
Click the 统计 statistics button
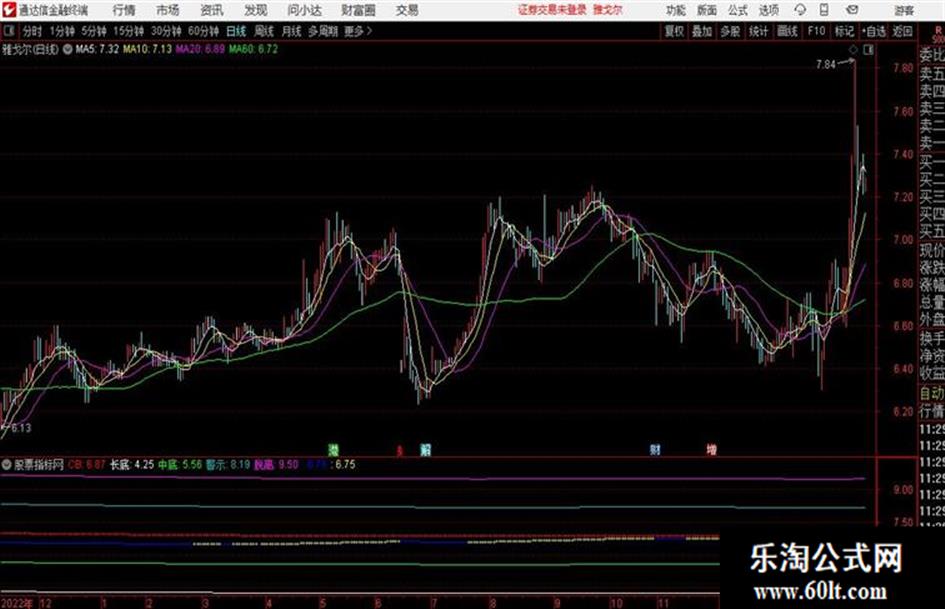coord(758,31)
